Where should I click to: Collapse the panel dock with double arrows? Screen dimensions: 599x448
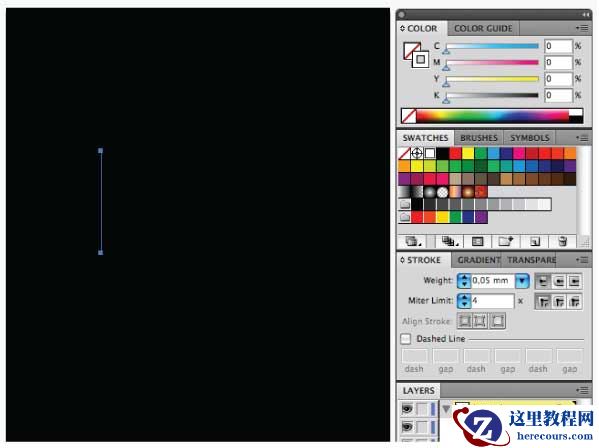click(585, 15)
